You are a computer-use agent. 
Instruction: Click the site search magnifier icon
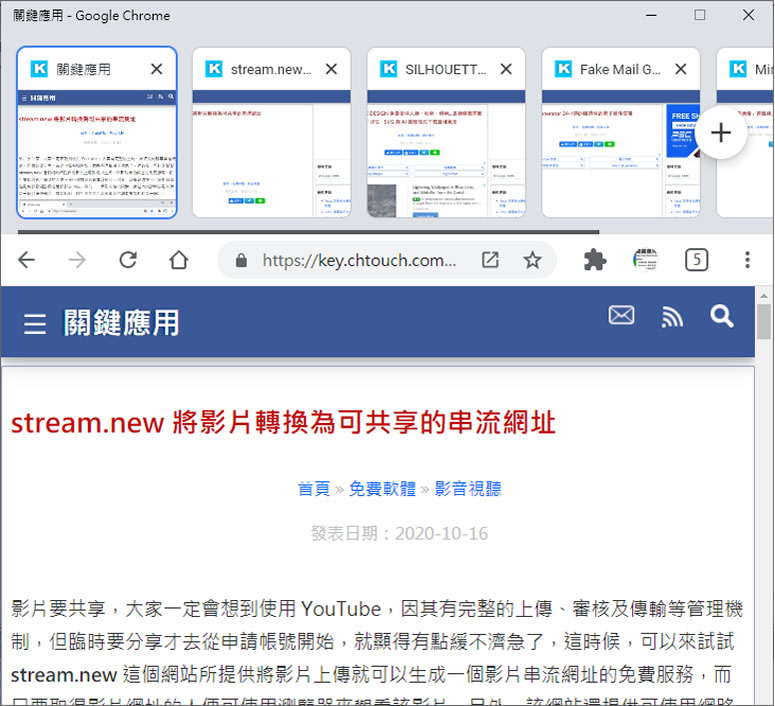click(x=722, y=316)
